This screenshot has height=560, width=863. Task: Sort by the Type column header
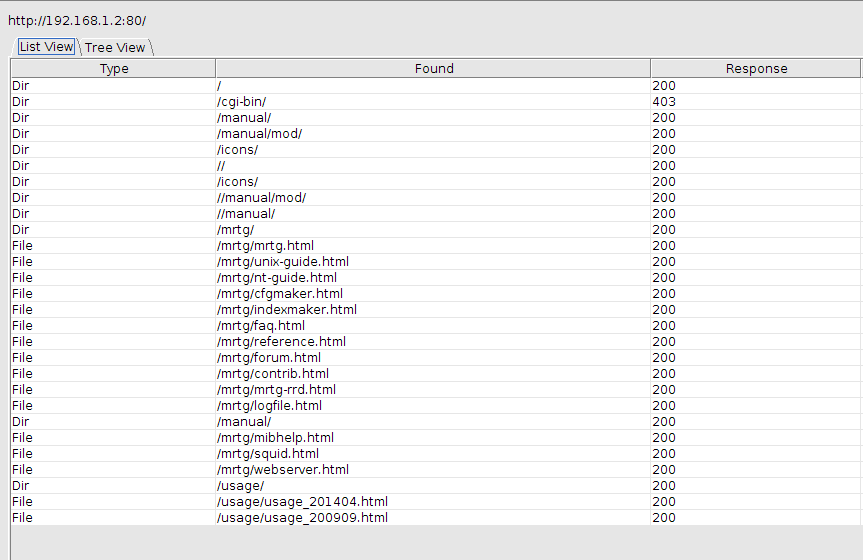(x=114, y=69)
